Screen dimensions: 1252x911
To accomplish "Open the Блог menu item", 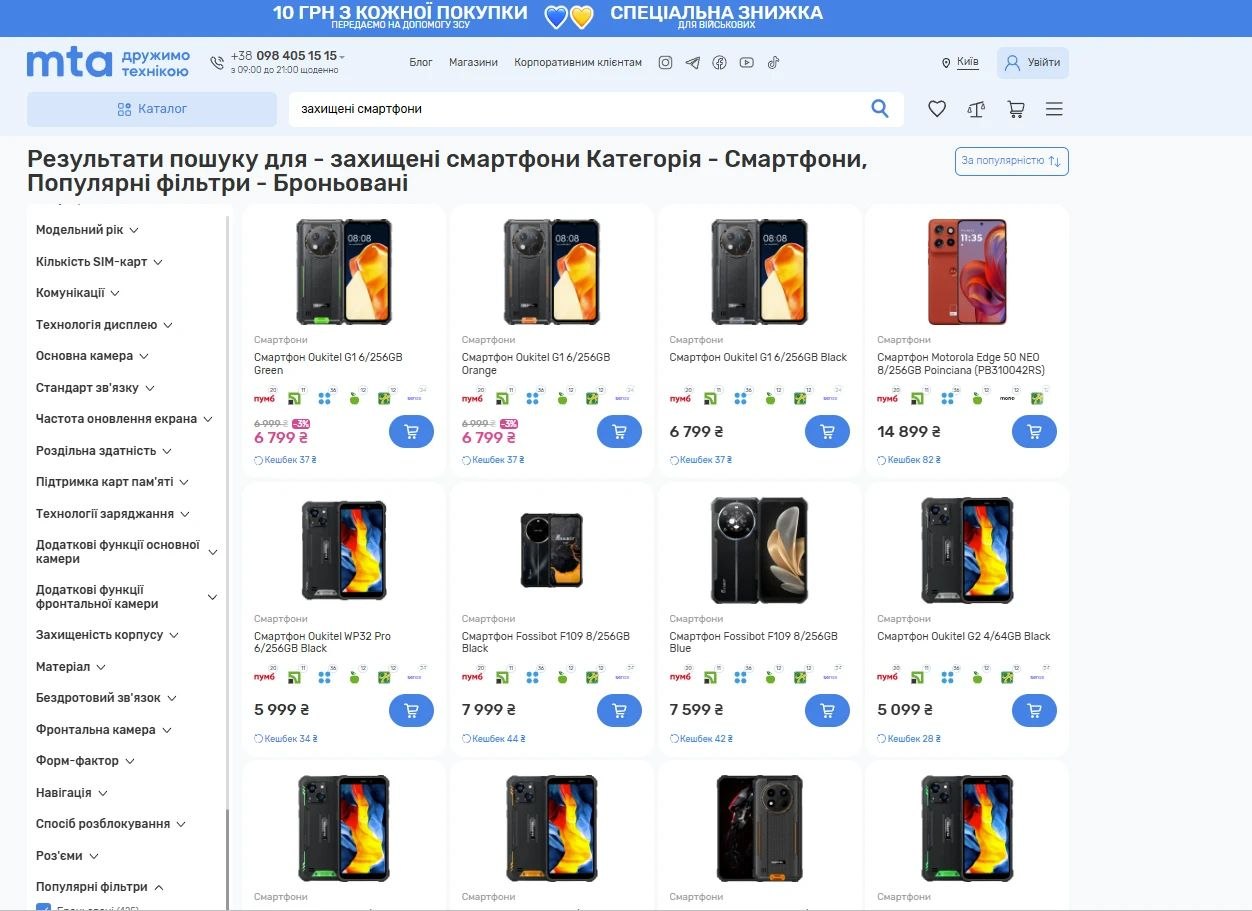I will pyautogui.click(x=421, y=62).
